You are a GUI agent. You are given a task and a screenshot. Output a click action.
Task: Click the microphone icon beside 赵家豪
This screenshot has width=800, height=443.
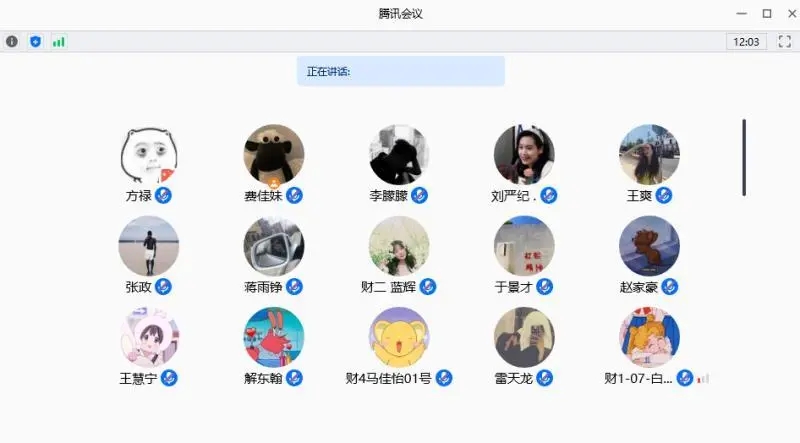pyautogui.click(x=670, y=287)
